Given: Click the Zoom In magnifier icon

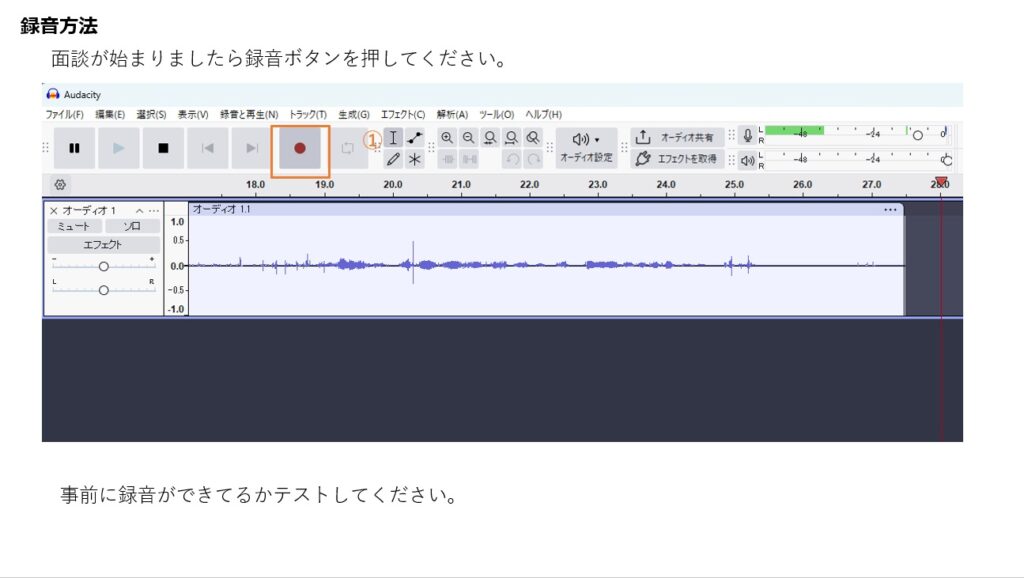Looking at the screenshot, I should point(447,138).
